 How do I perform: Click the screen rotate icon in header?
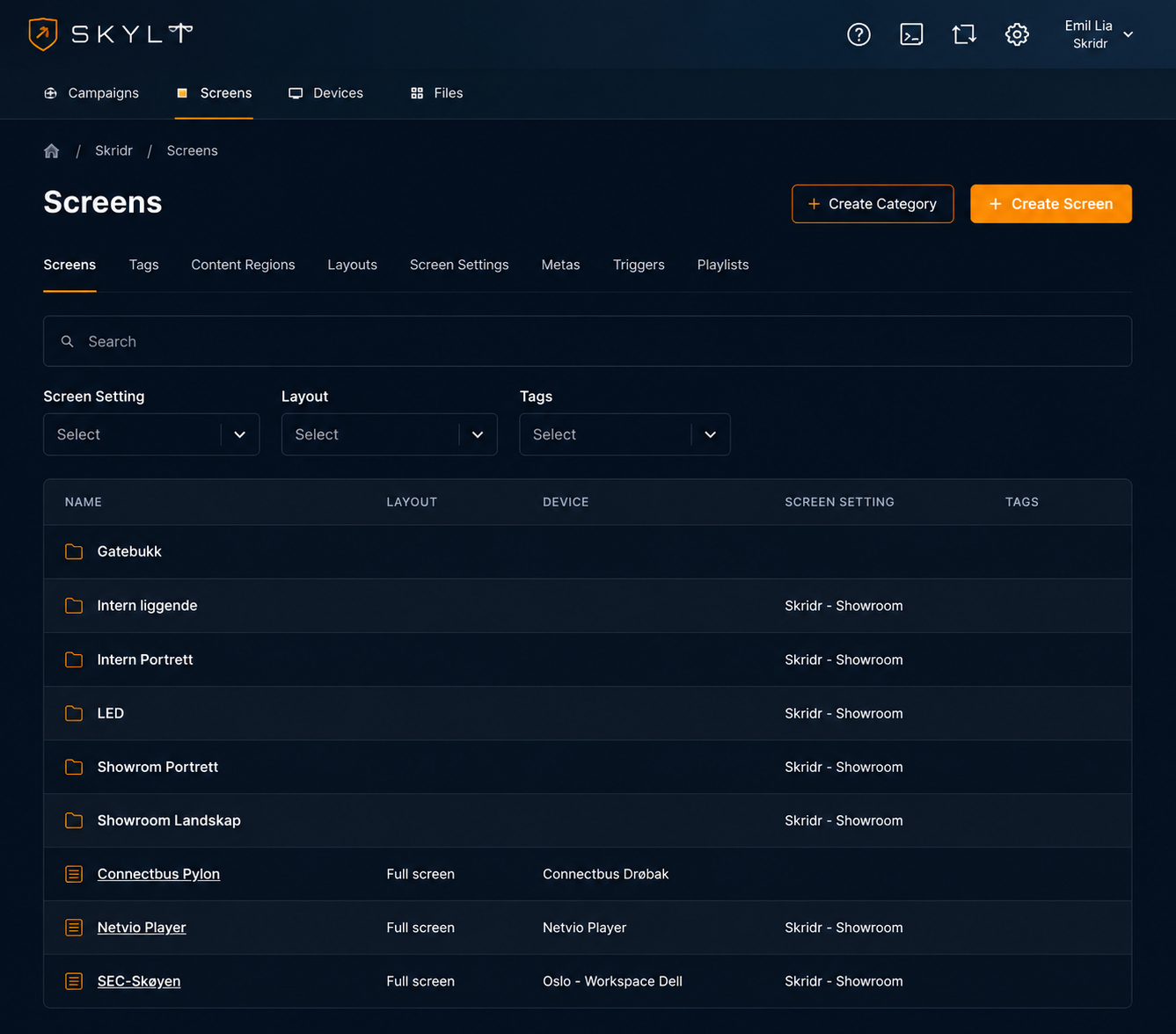click(964, 34)
